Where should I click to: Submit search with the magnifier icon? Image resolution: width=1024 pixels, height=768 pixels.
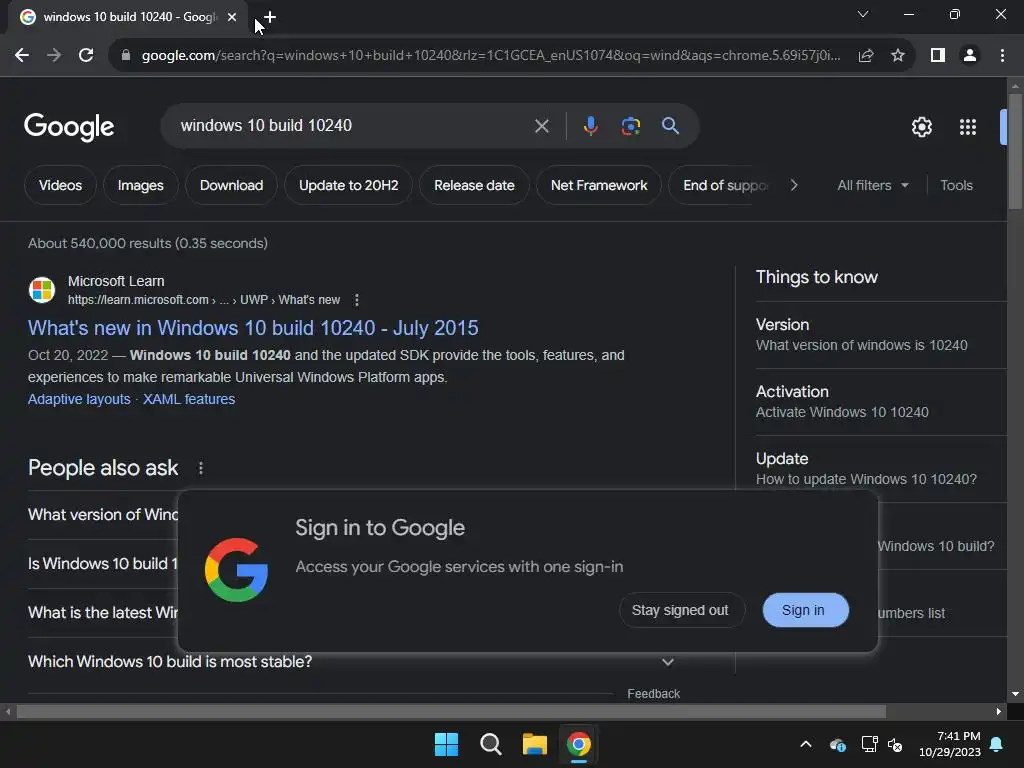[x=670, y=125]
